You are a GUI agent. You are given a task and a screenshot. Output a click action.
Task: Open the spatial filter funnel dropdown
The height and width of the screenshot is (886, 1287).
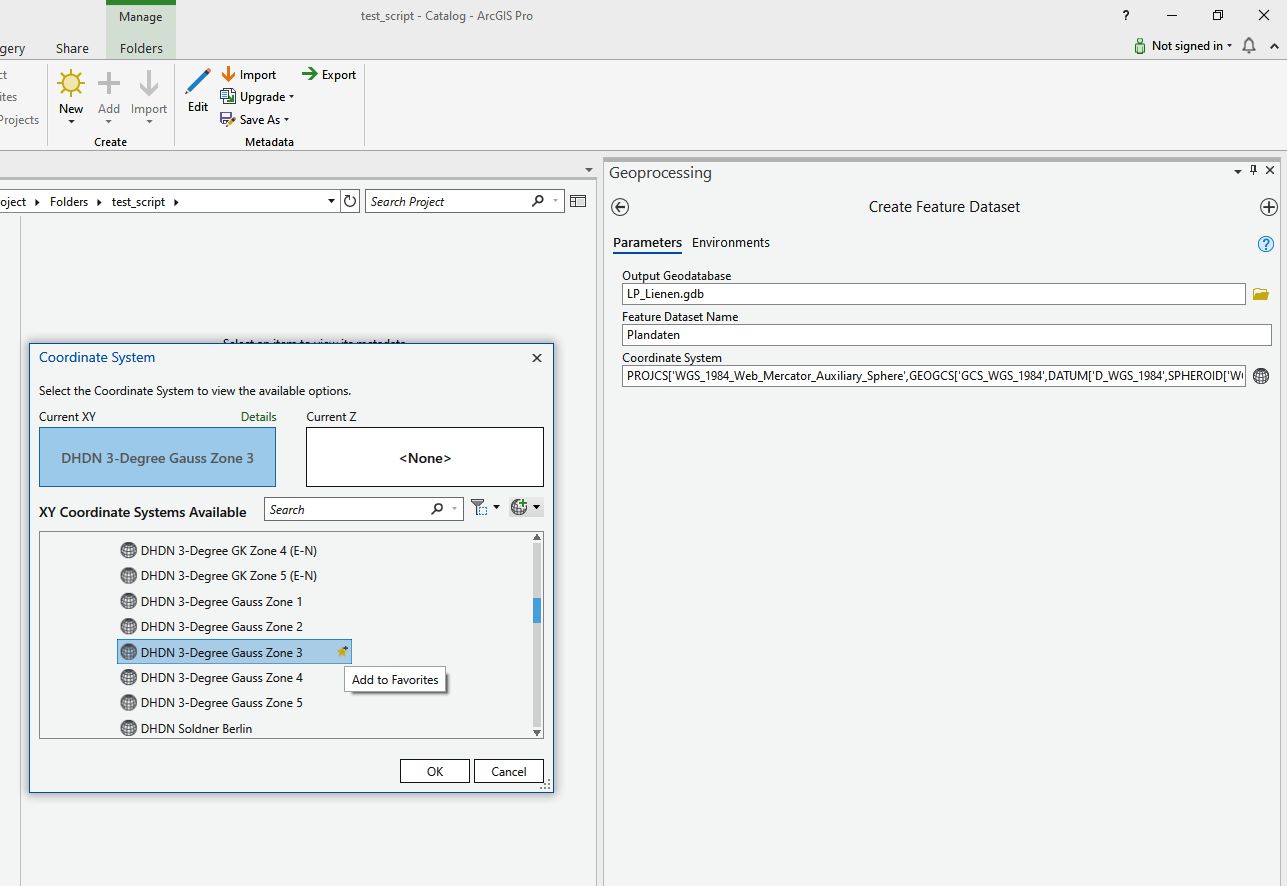coord(485,508)
